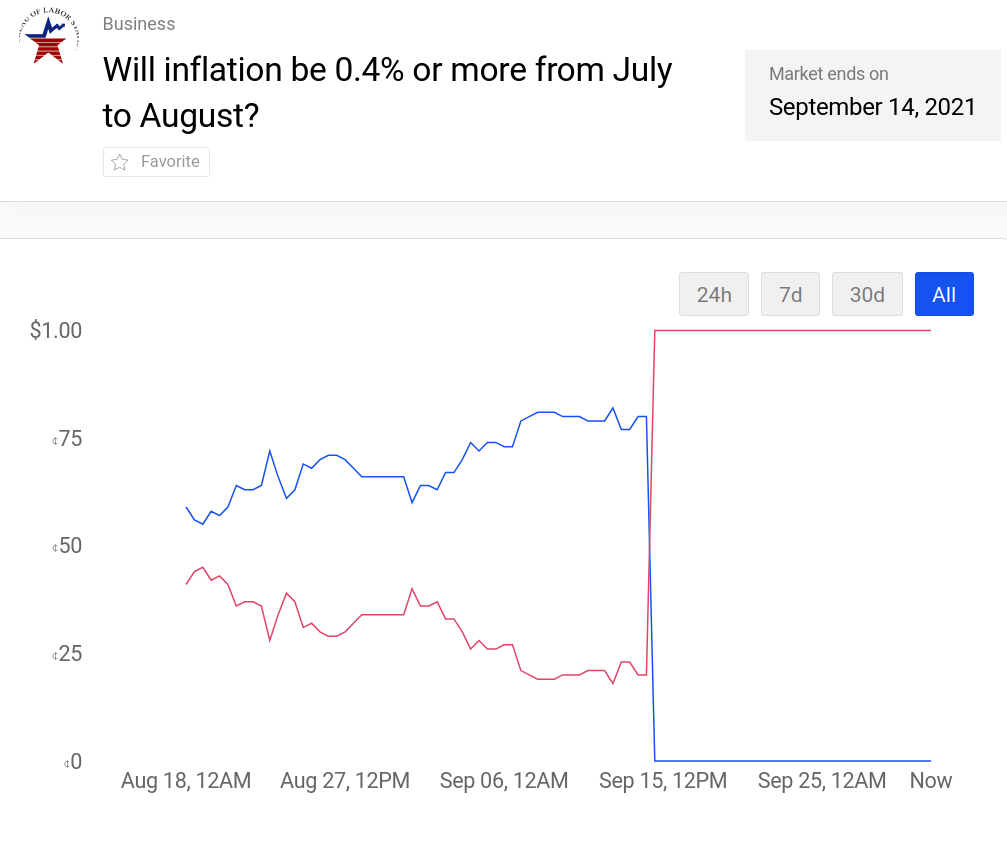The image size is (1007, 841).
Task: Click the Sep 15, 12PM axis label
Action: pyautogui.click(x=663, y=781)
